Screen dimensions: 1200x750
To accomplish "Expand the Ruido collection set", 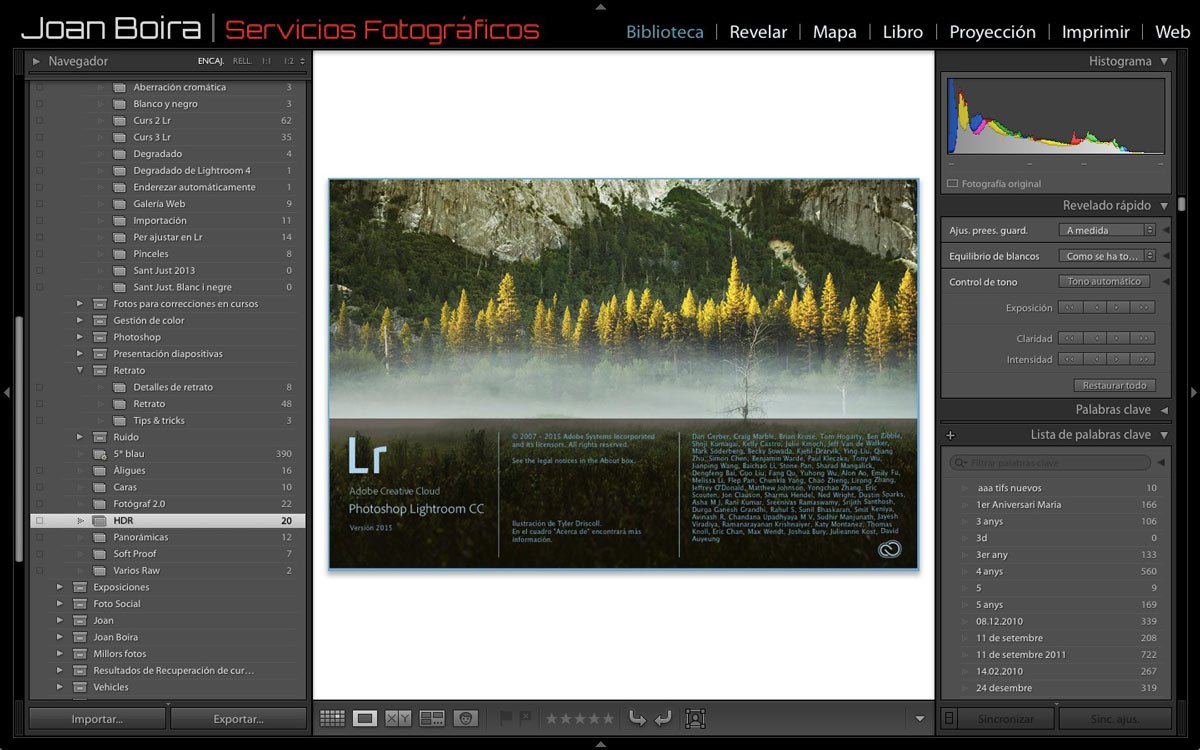I will (x=80, y=437).
